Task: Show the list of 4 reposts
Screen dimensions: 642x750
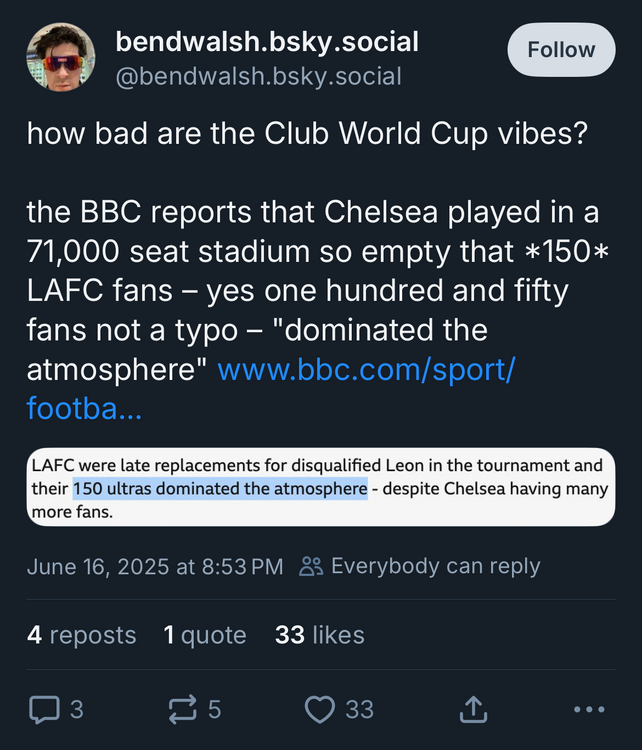Action: [x=82, y=635]
